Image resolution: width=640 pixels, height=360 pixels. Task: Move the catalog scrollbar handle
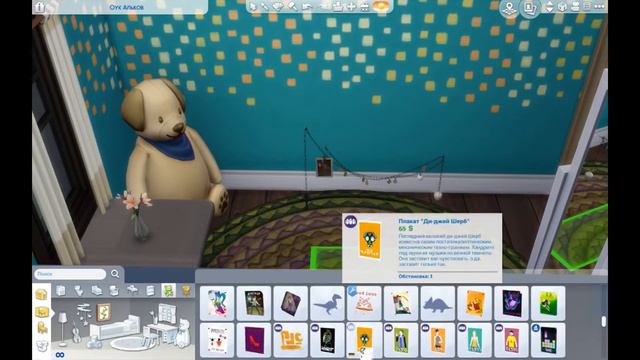point(604,321)
